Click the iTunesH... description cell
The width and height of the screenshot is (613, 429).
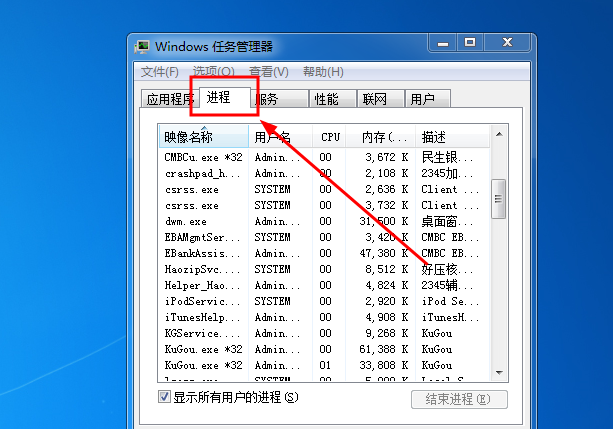point(450,318)
